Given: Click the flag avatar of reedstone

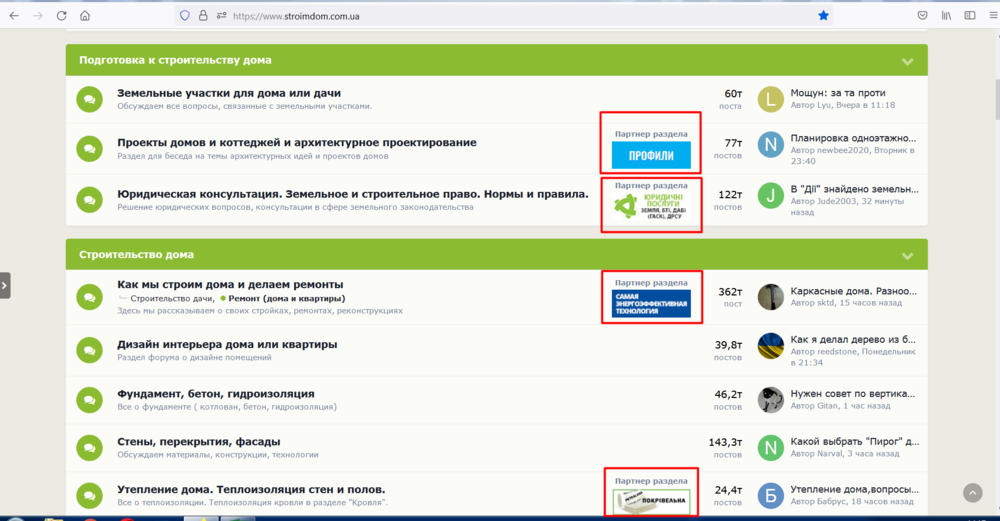Looking at the screenshot, I should [770, 346].
